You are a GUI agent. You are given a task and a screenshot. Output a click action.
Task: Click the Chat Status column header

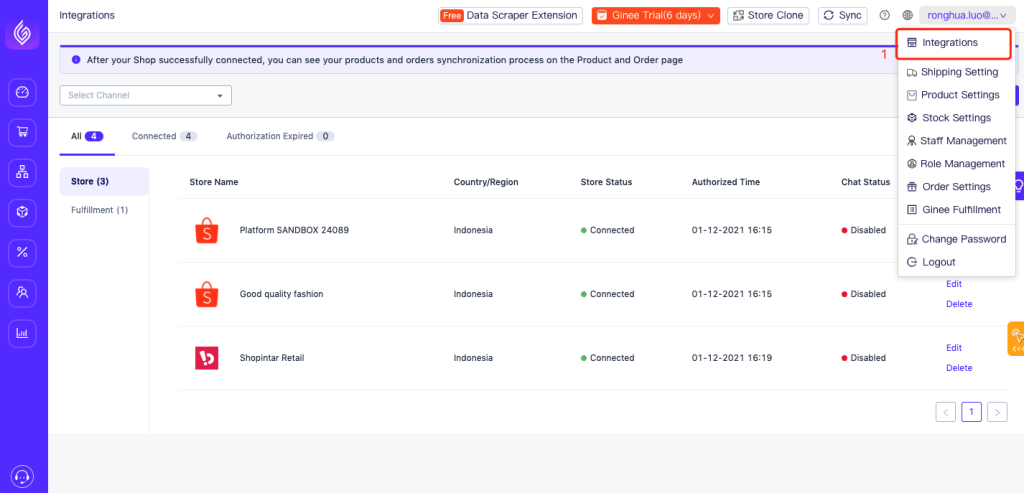click(x=865, y=182)
